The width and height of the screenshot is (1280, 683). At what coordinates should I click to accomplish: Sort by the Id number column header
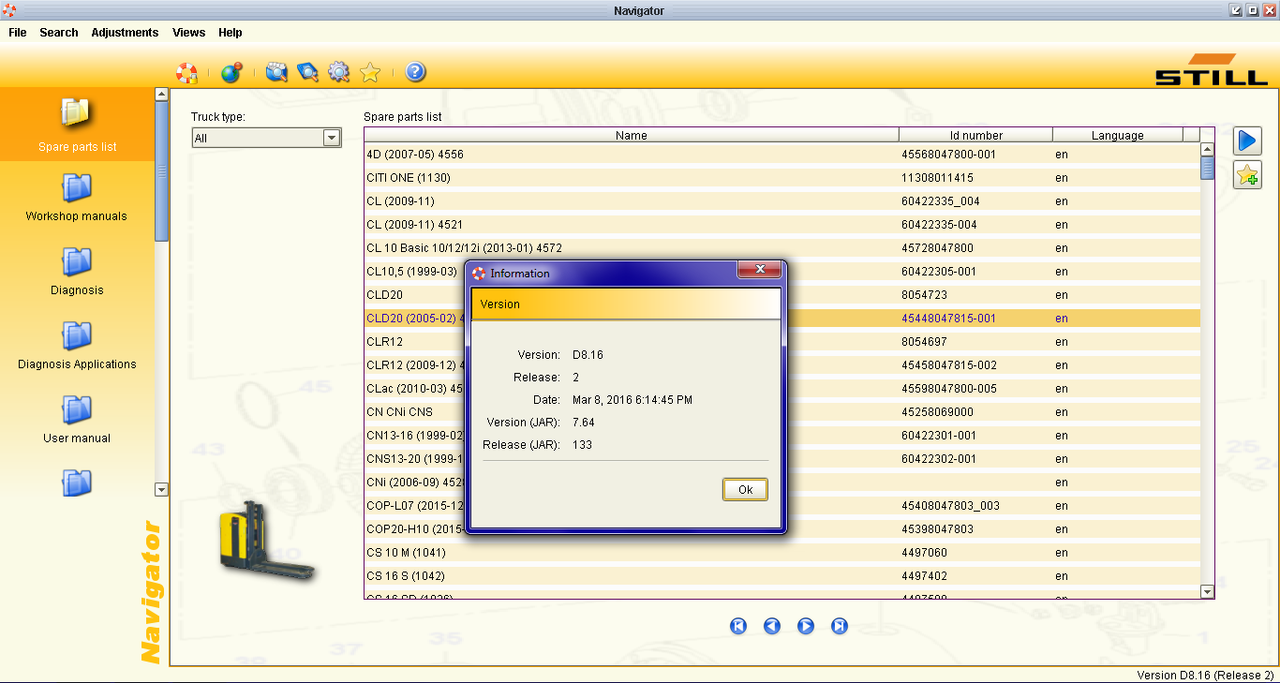[x=976, y=135]
